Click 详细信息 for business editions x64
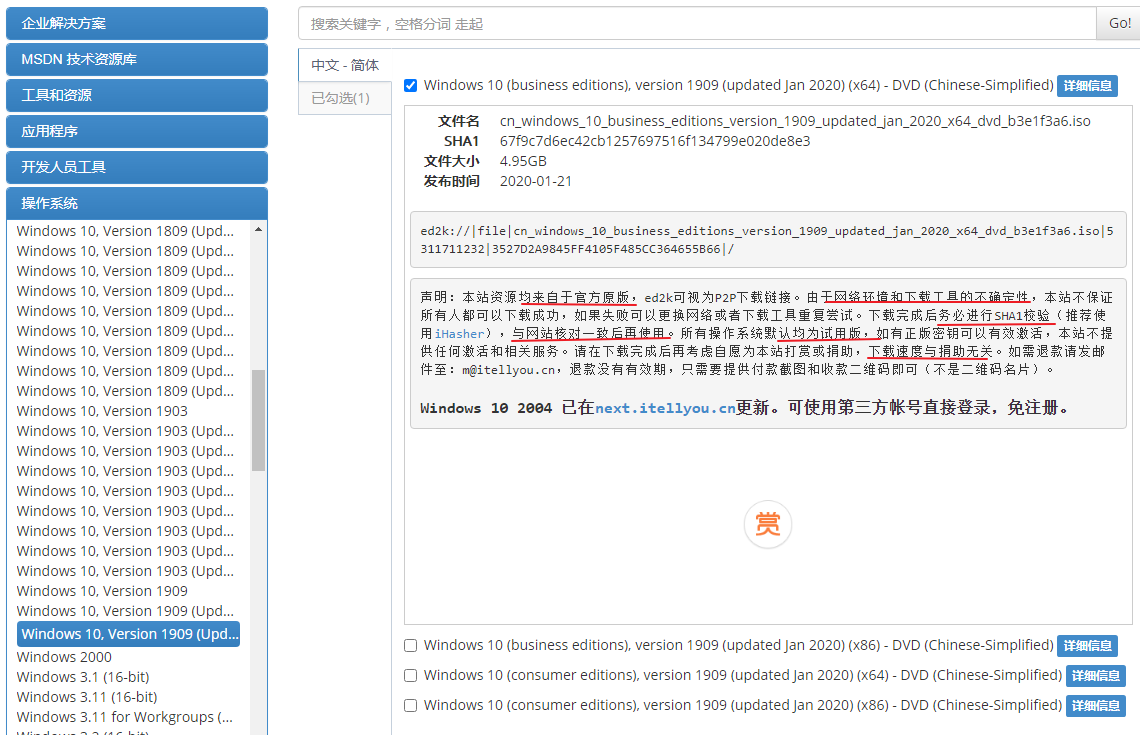Viewport: 1140px width, 735px height. [1087, 86]
